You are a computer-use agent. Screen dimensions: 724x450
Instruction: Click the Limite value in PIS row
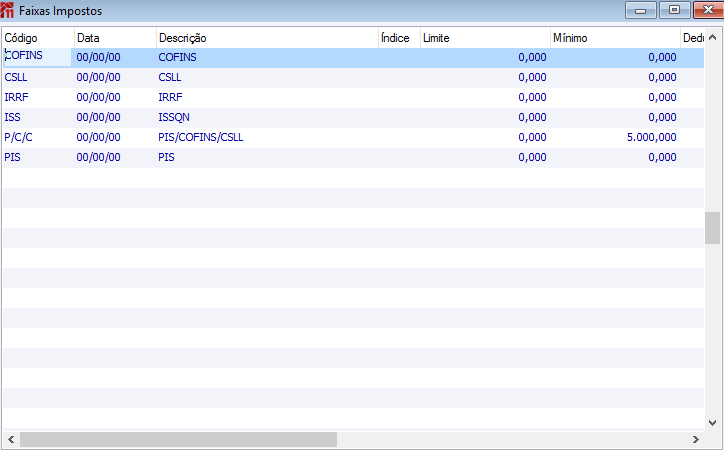pyautogui.click(x=532, y=157)
